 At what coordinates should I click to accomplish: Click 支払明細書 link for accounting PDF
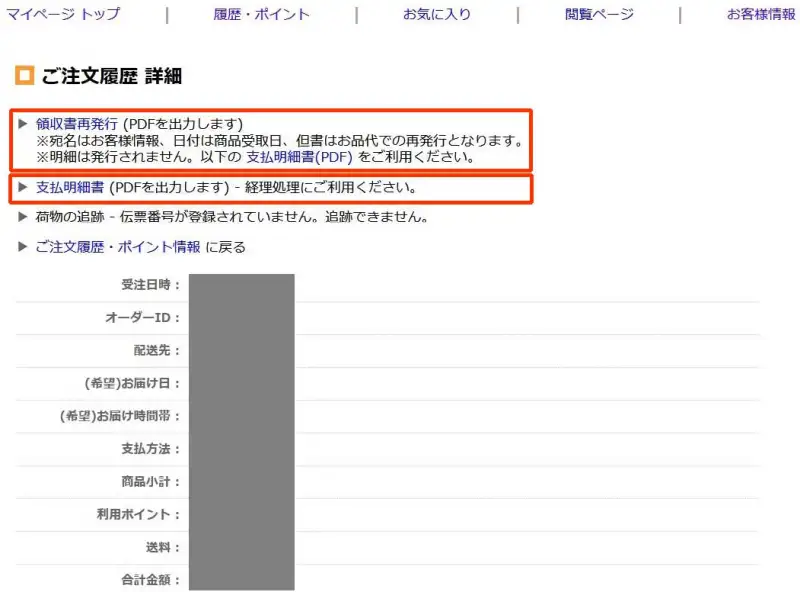[70, 187]
